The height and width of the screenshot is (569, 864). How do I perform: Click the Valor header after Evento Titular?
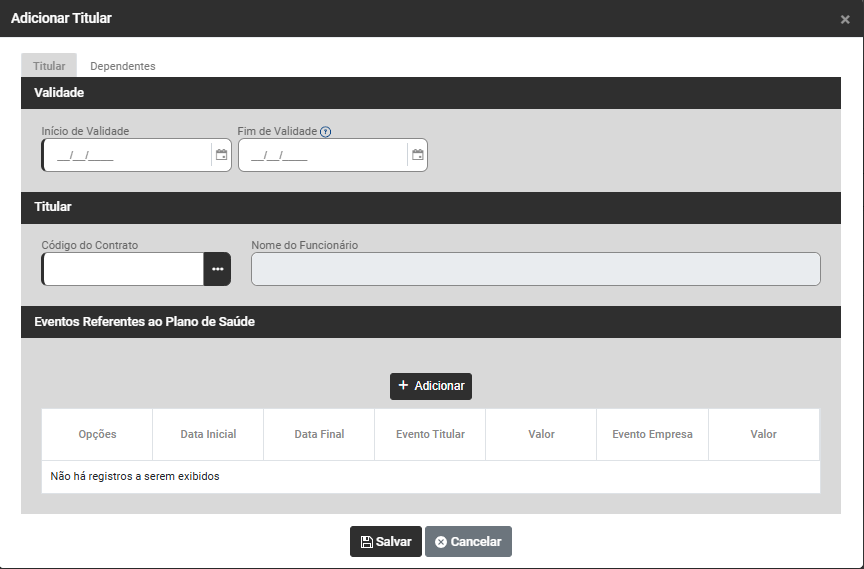point(541,434)
